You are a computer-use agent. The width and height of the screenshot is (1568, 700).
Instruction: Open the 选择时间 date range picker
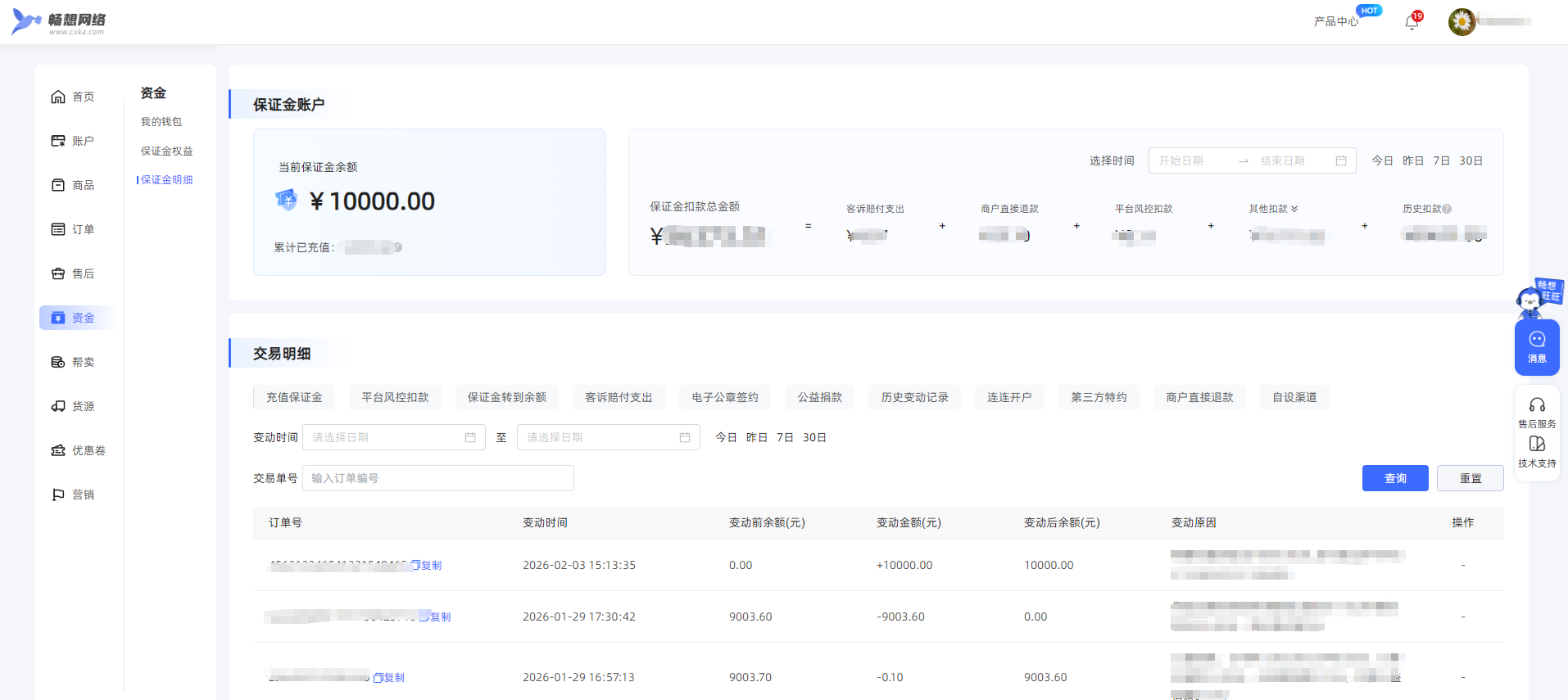pyautogui.click(x=1251, y=160)
